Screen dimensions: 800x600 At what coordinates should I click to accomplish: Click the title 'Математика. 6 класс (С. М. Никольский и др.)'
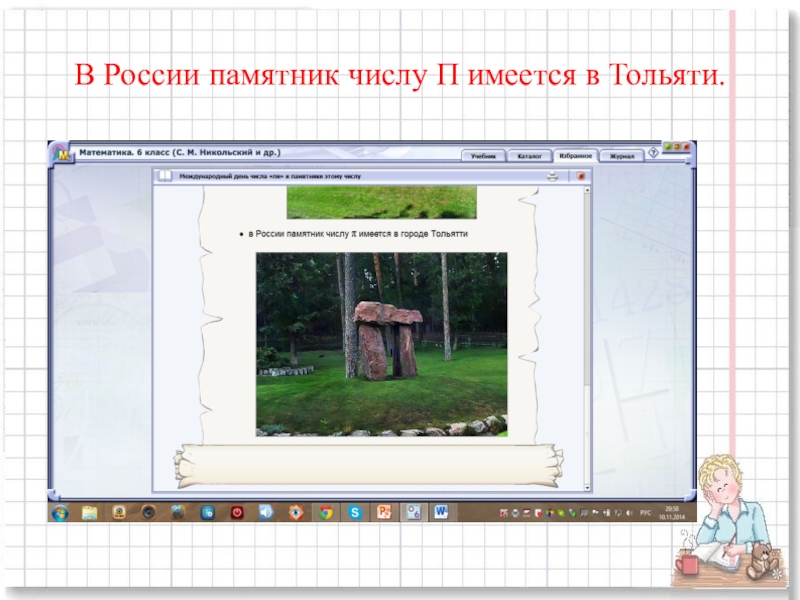180,152
